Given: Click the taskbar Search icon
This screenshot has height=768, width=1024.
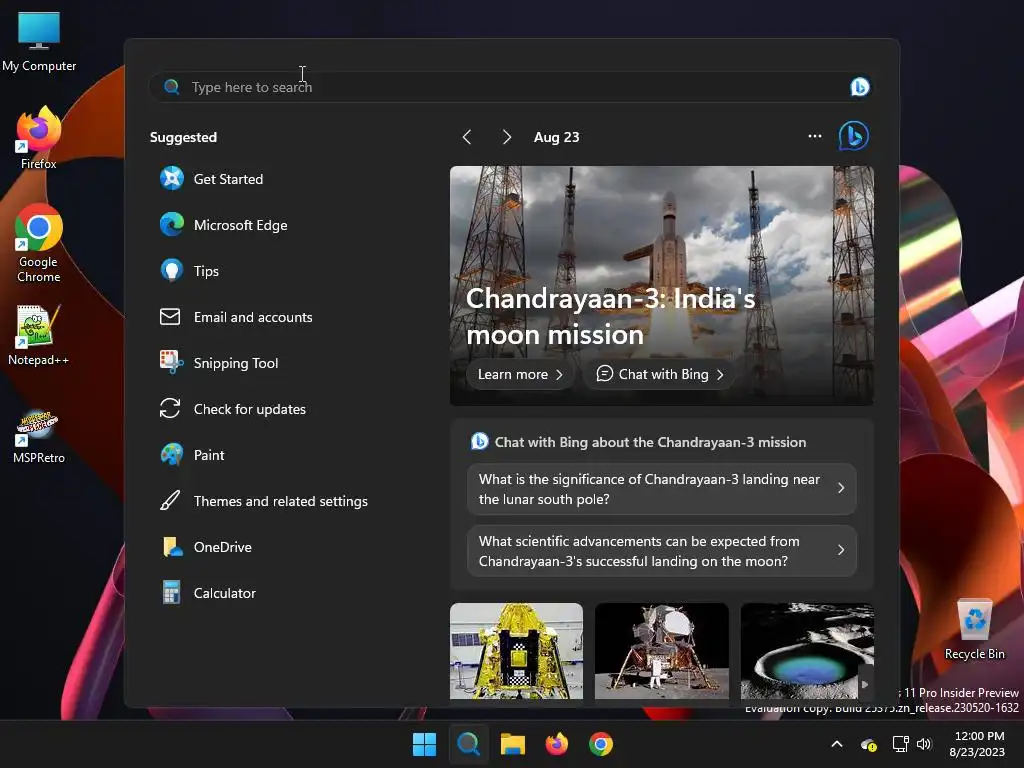Looking at the screenshot, I should [x=468, y=744].
